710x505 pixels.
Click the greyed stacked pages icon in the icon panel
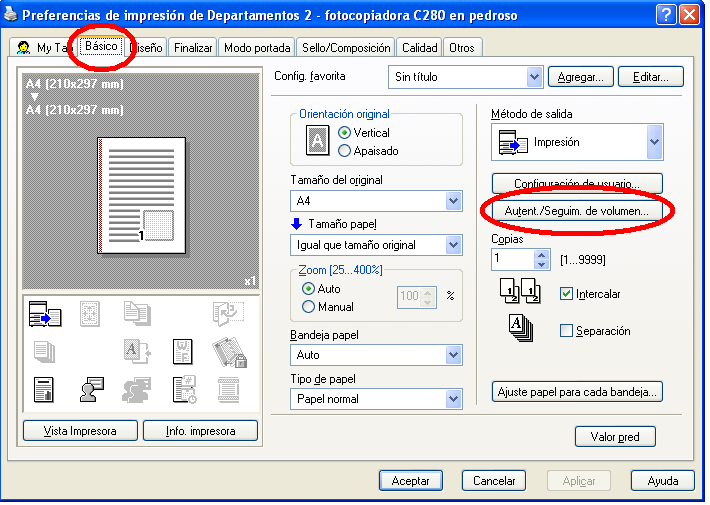coord(44,352)
